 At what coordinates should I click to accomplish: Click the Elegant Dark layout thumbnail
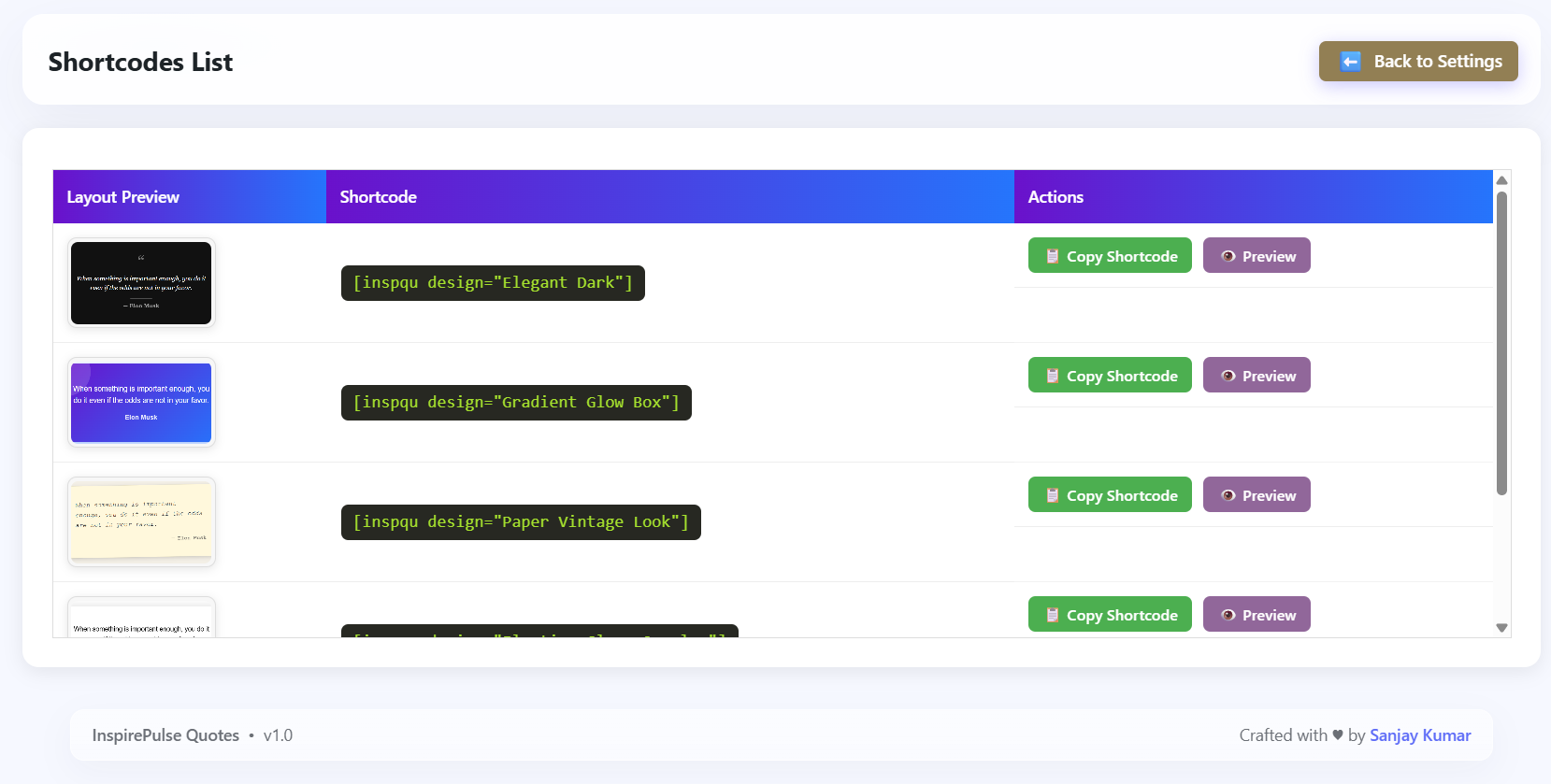point(141,283)
